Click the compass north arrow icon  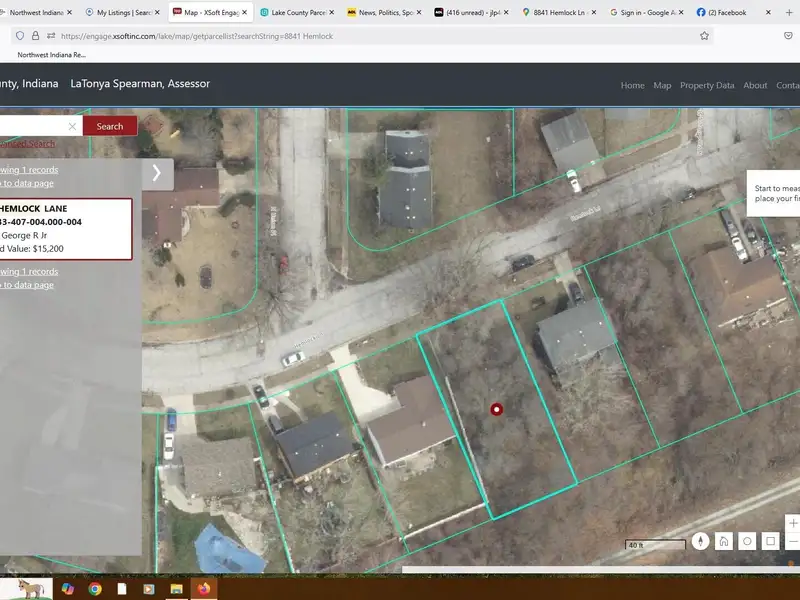700,541
